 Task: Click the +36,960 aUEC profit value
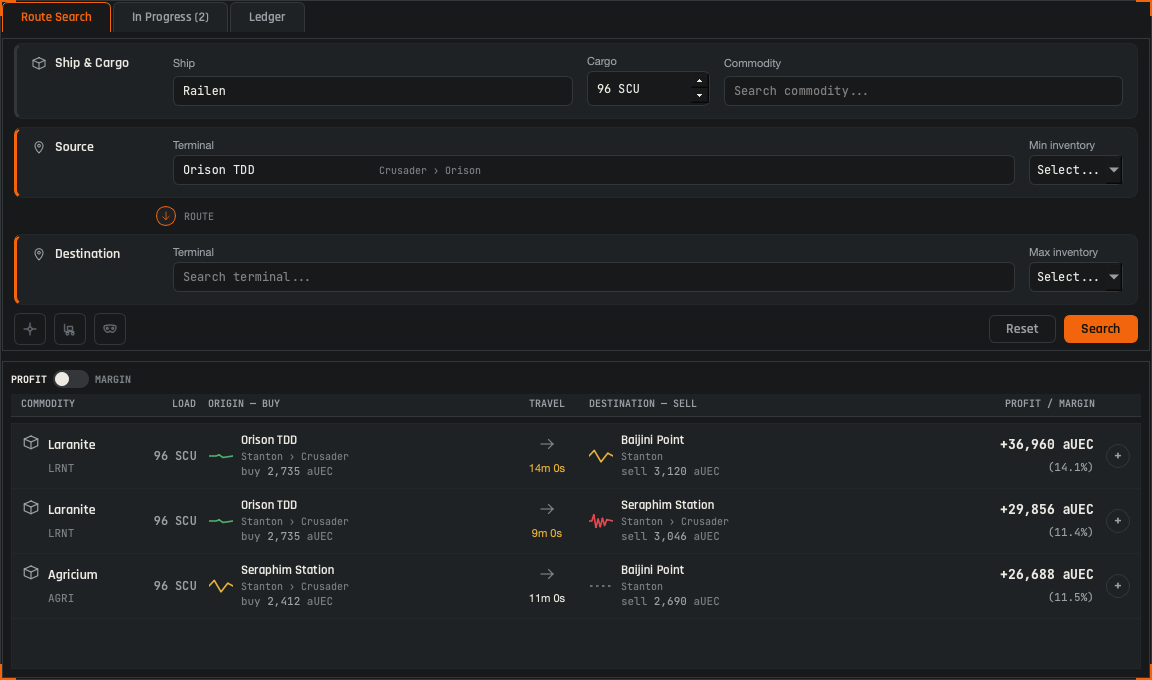tap(1046, 444)
